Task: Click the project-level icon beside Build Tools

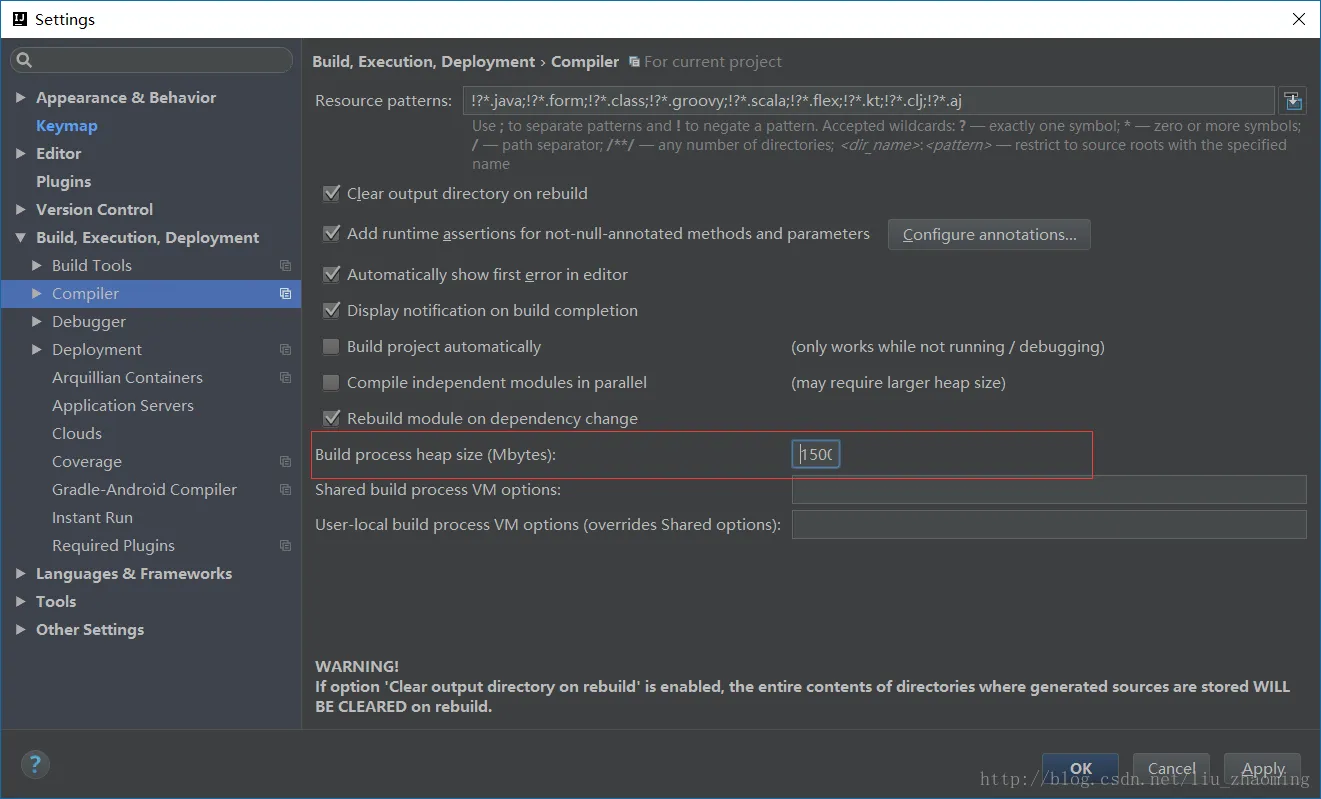Action: 286,266
